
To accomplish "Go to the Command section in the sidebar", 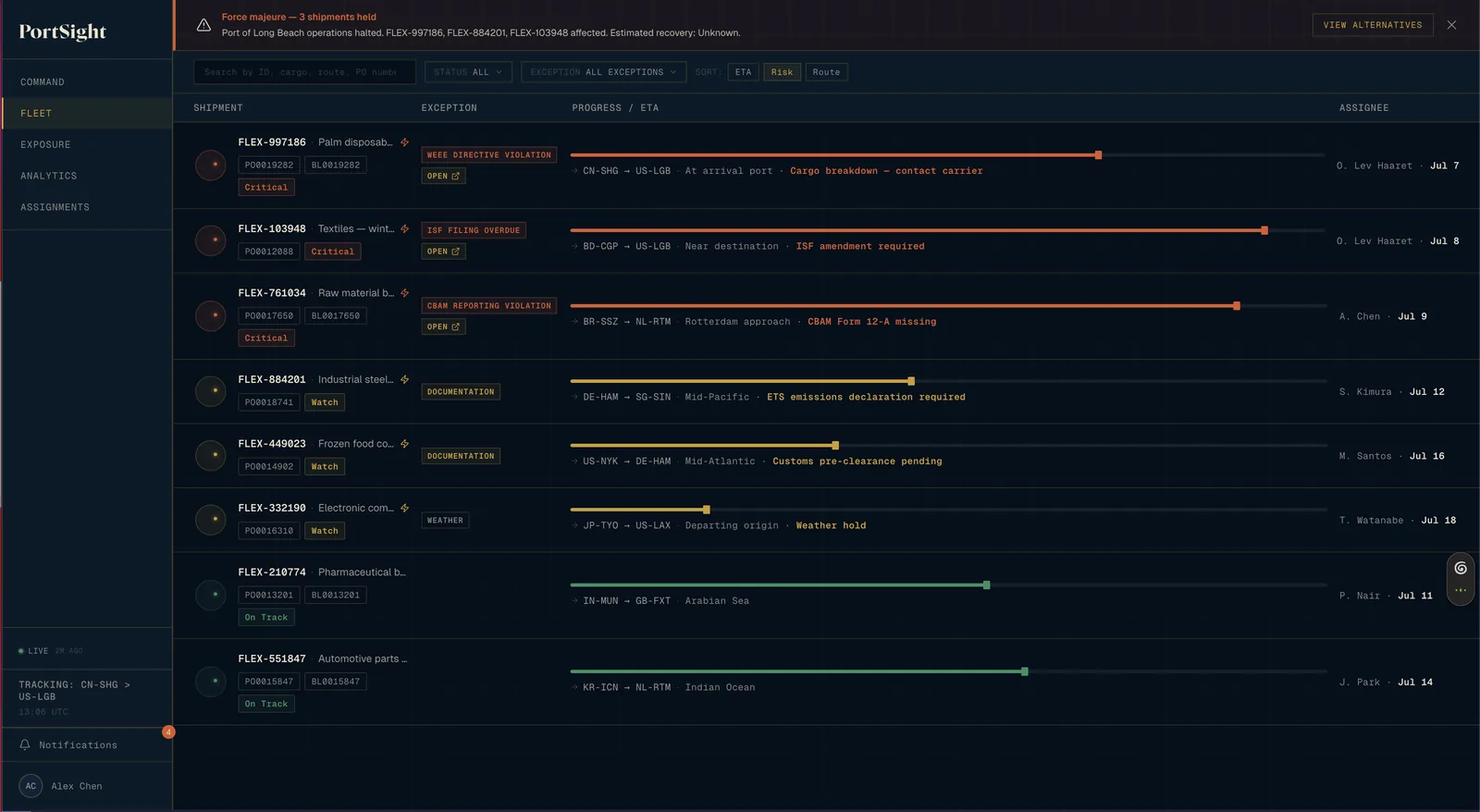I will 87,81.
